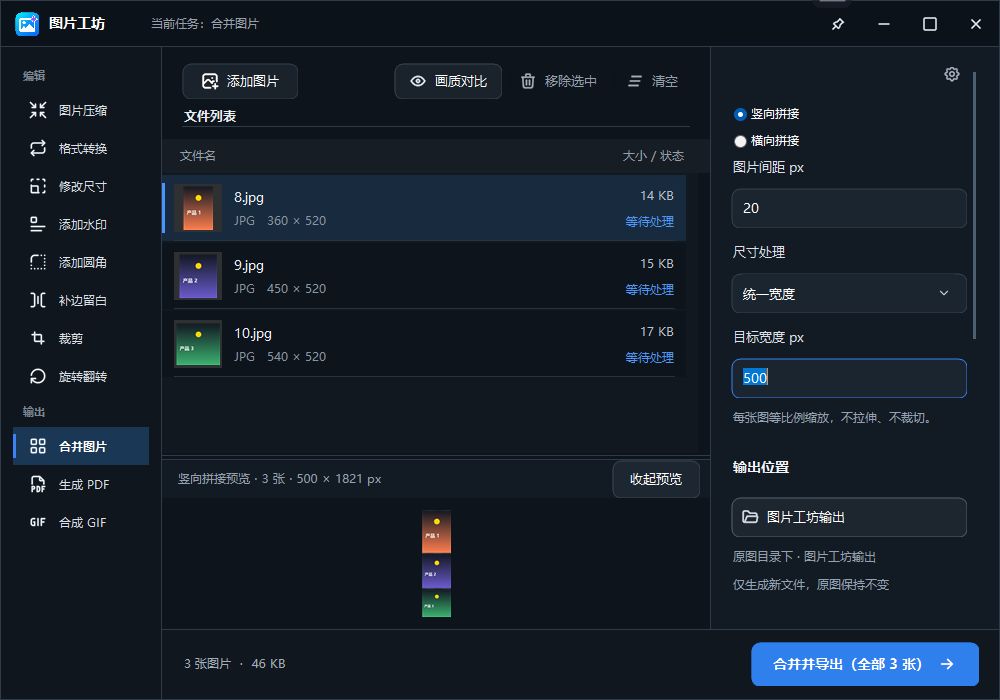Select the 9.jpg file row
The image size is (1000, 700).
coord(424,276)
